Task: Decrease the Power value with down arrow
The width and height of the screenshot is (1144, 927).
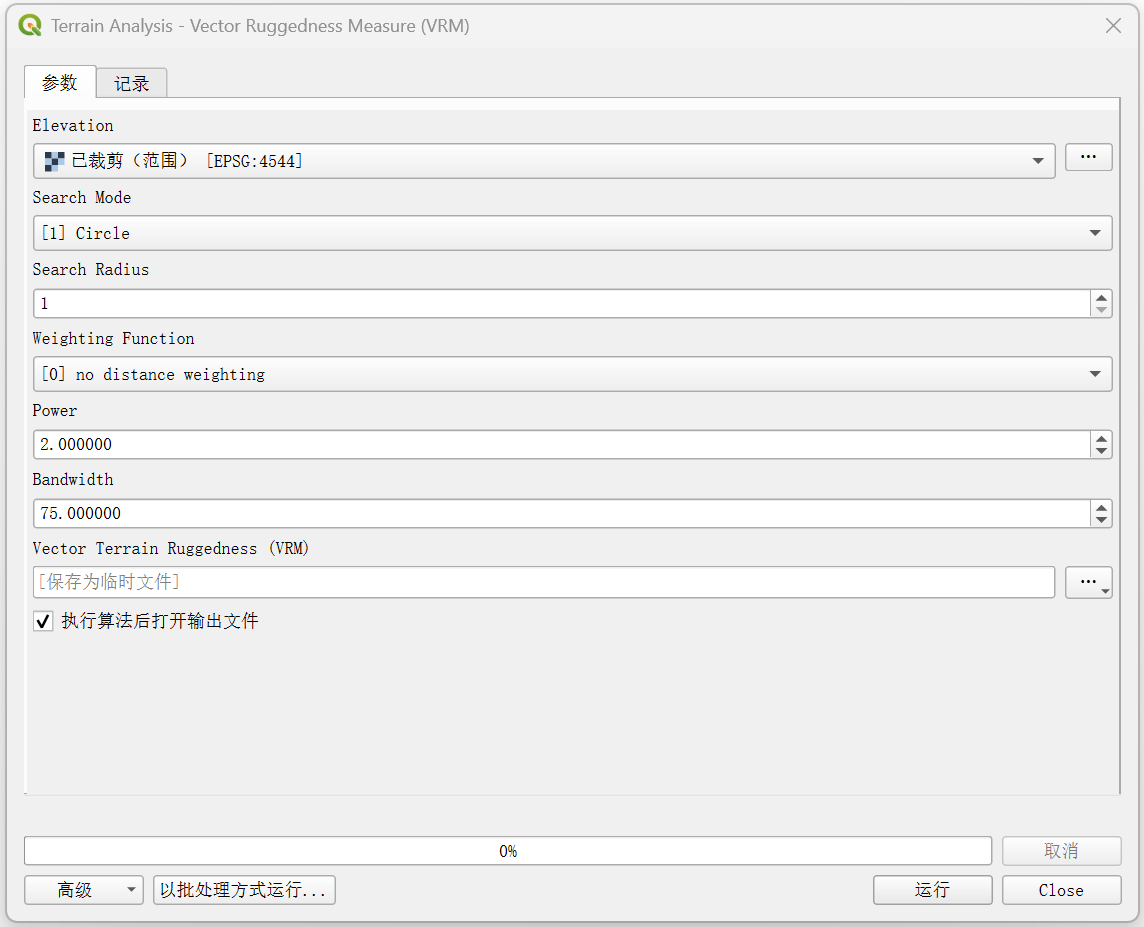Action: tap(1101, 451)
